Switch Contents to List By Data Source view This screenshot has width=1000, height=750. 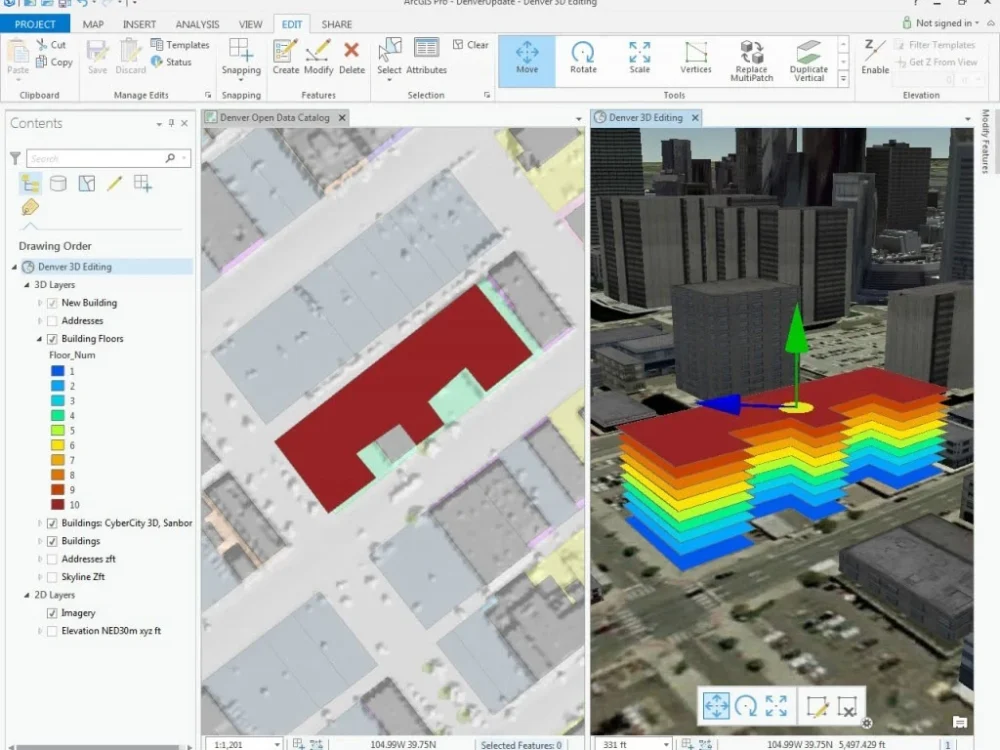tap(59, 183)
